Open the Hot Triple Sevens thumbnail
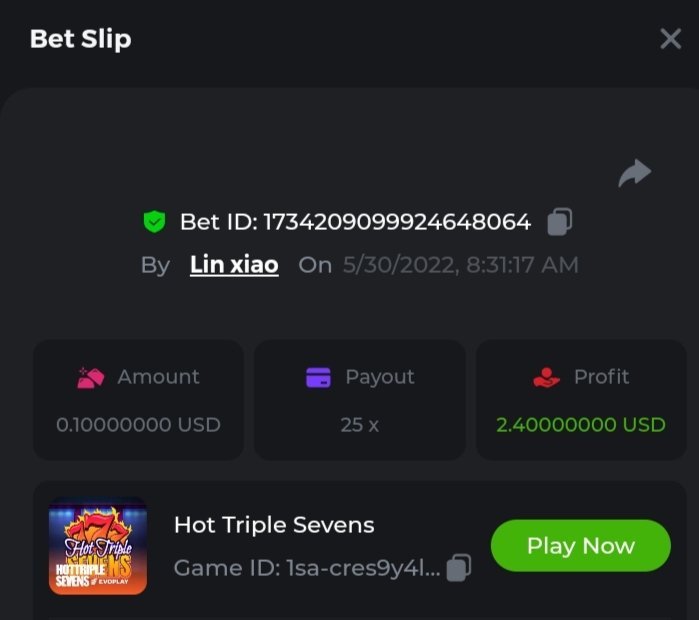 pyautogui.click(x=98, y=546)
